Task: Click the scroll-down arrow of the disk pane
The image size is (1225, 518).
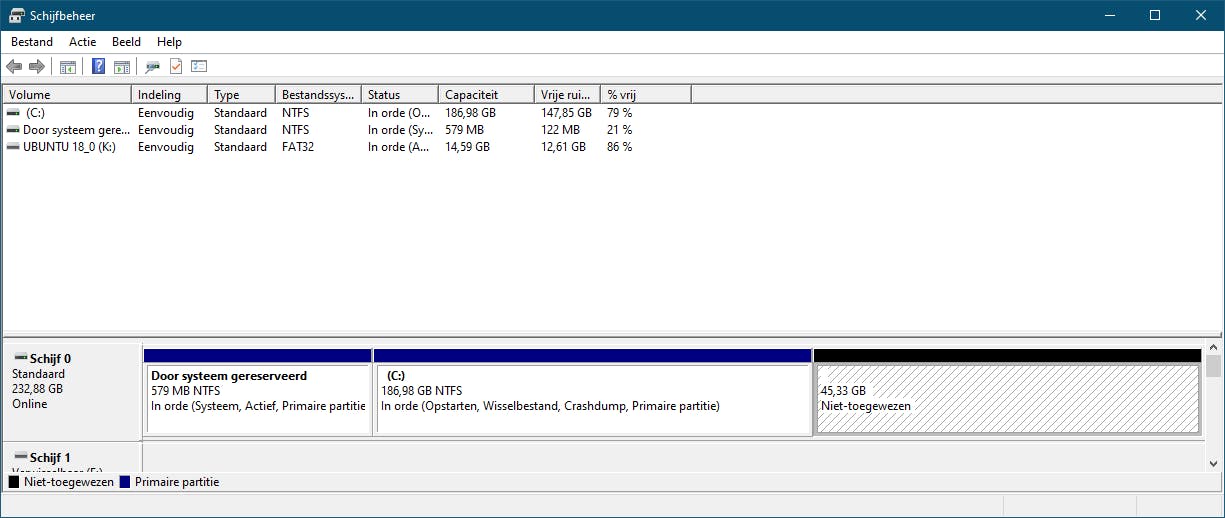Action: coord(1213,463)
